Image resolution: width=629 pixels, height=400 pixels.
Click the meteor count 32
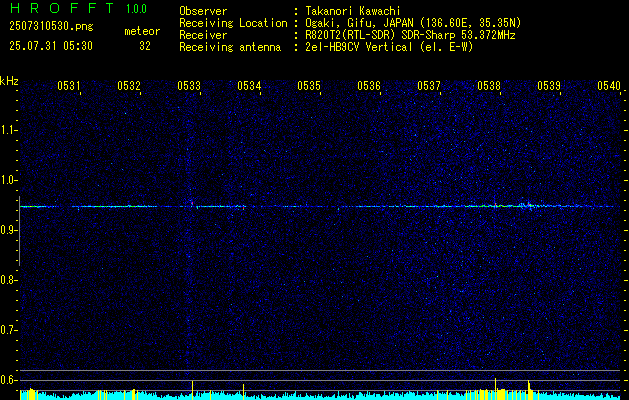[x=145, y=46]
